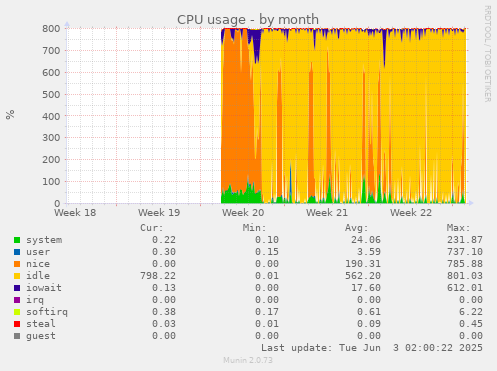Click the 'Max:' column header
Screen dimensions: 497x371
coord(458,228)
